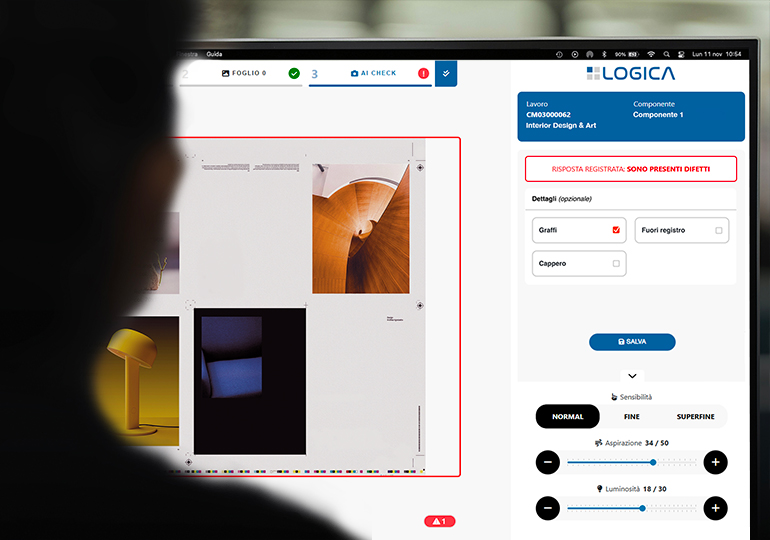This screenshot has width=770, height=540.
Task: Open Spotlight search icon in menu bar
Action: click(x=666, y=54)
